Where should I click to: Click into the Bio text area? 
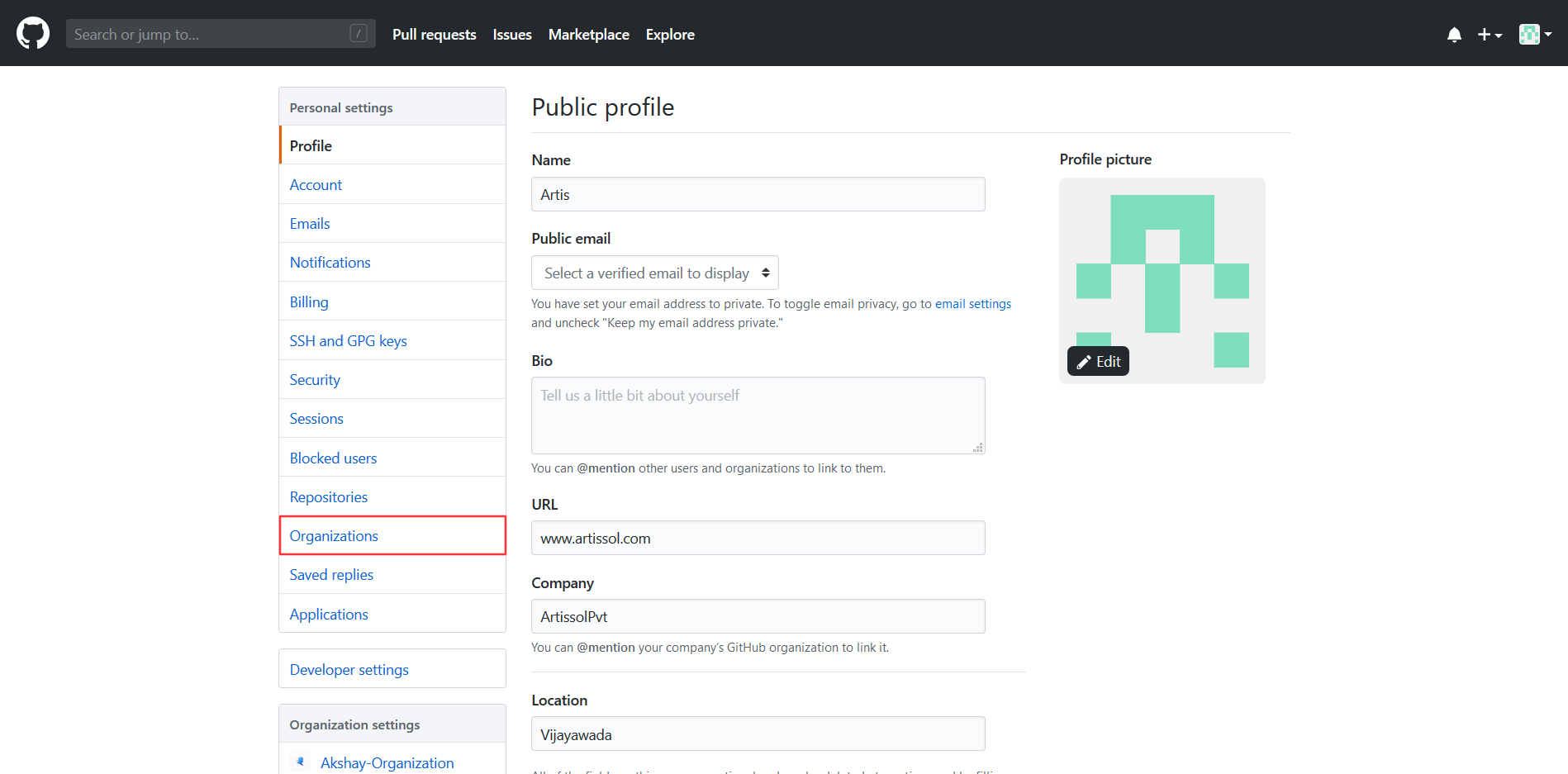point(758,415)
